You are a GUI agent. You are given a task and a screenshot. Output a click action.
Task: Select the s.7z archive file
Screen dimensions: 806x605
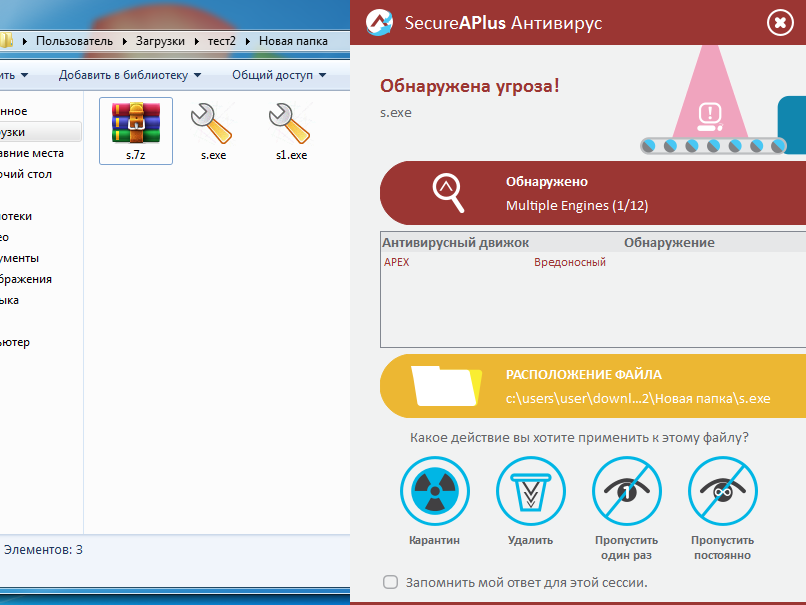pos(136,131)
